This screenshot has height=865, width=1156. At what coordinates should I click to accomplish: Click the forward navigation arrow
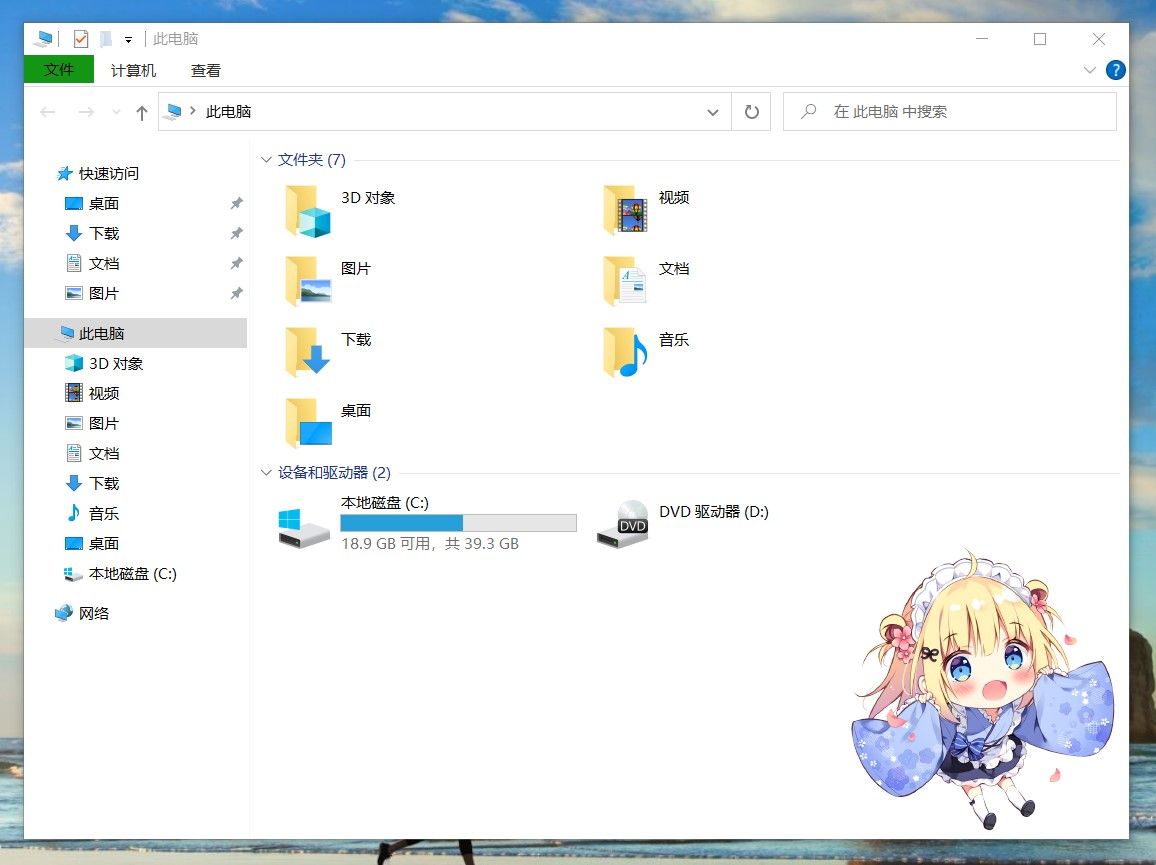86,112
